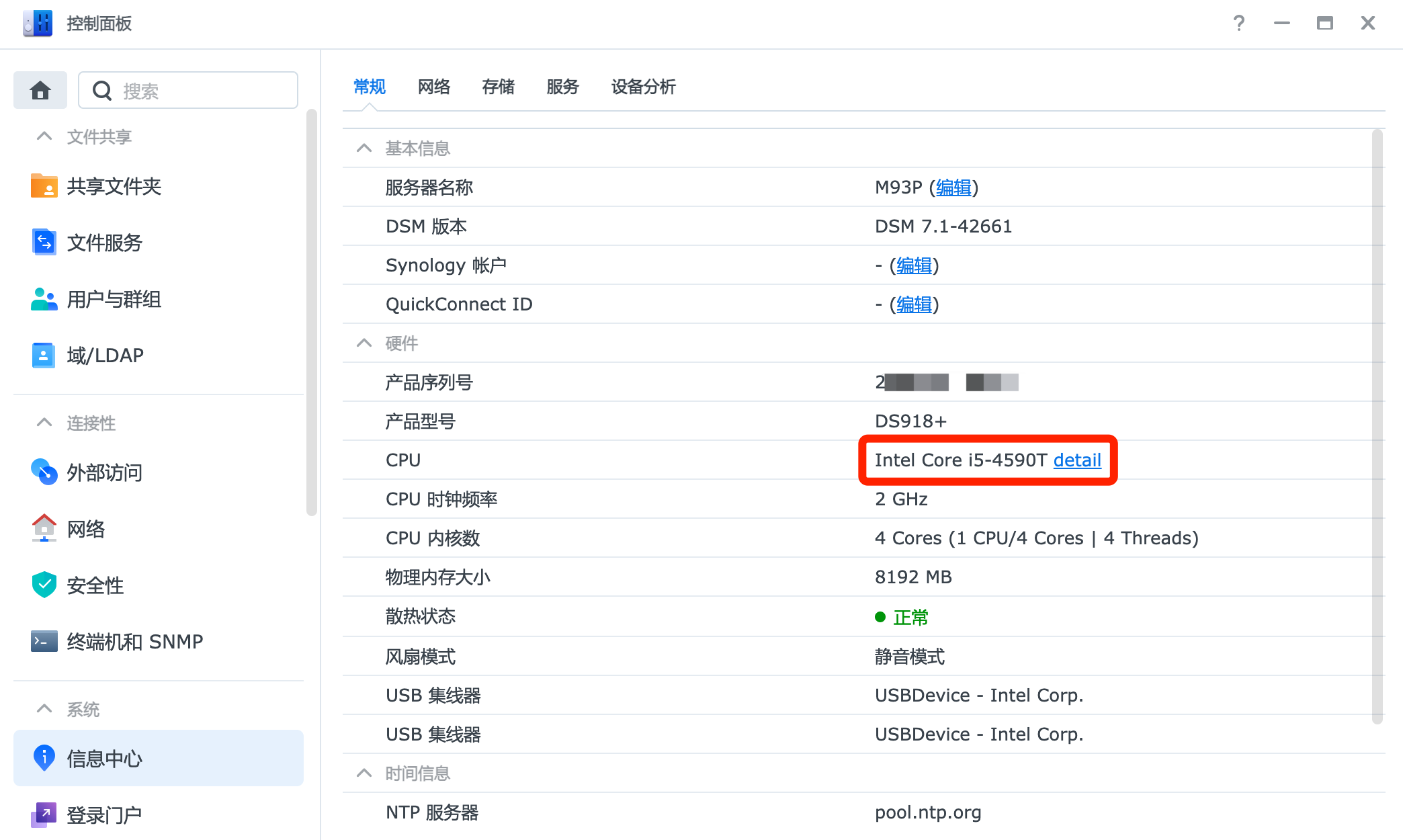Viewport: 1403px width, 840px height.
Task: Open the 文件服务 icon
Action: tap(44, 242)
